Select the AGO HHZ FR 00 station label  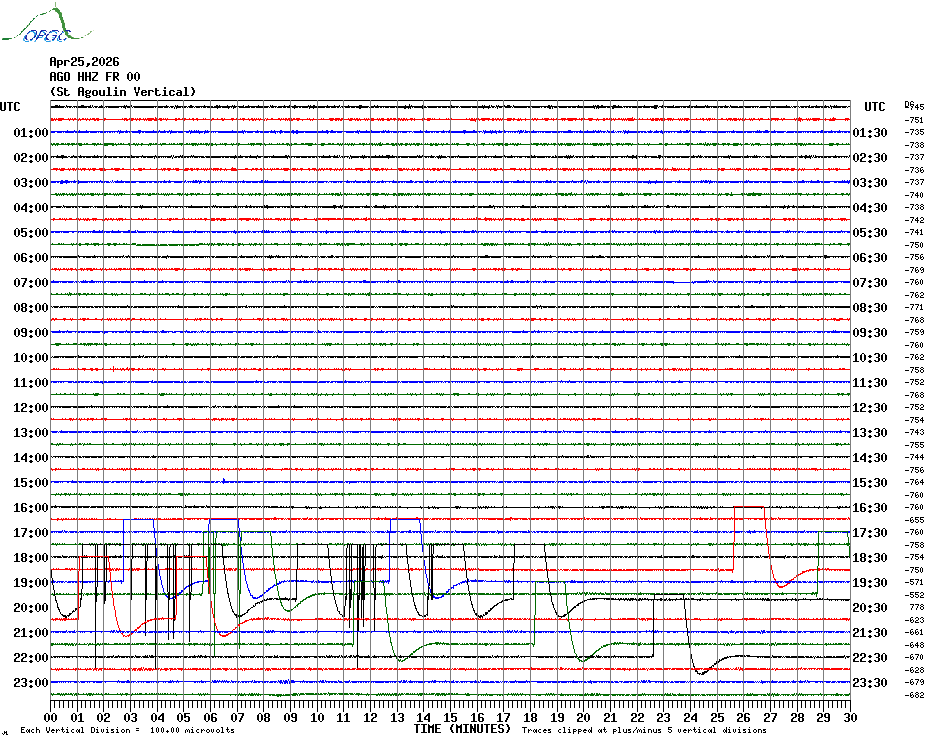point(95,77)
